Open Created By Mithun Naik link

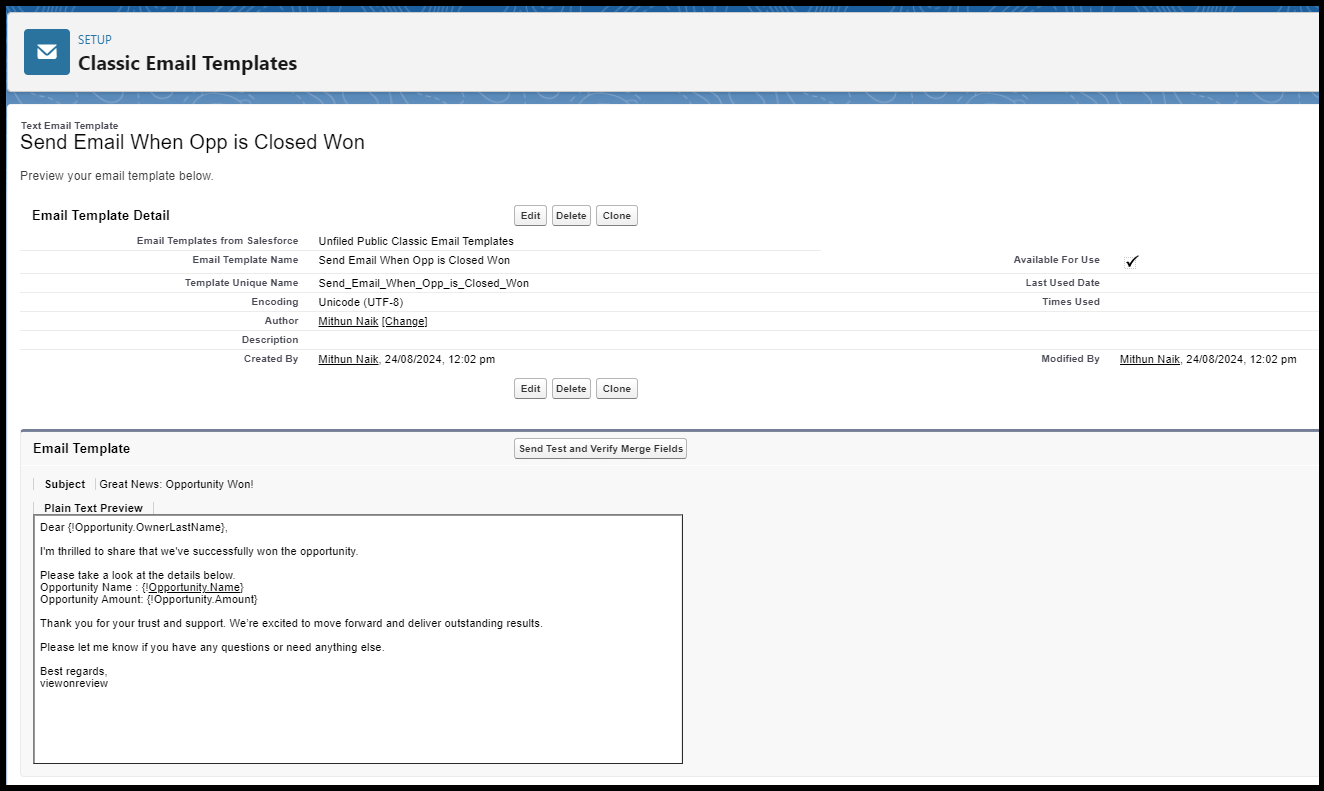[x=348, y=359]
